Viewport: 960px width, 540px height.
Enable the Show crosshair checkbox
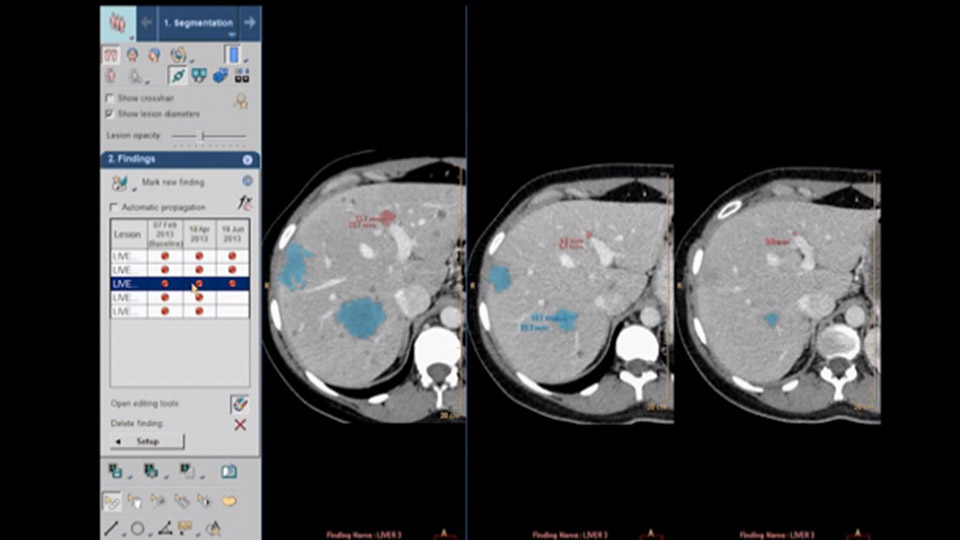coord(110,99)
